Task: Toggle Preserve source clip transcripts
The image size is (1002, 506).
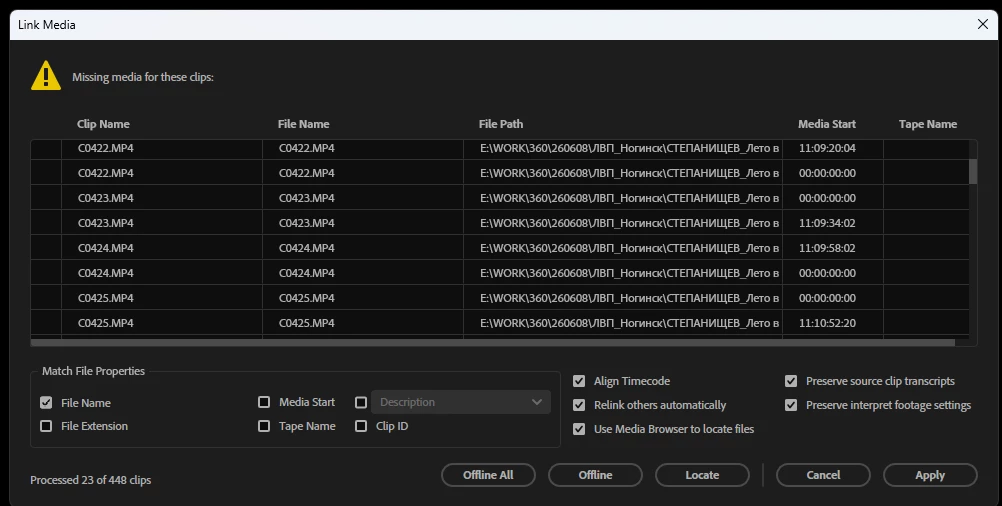Action: tap(791, 381)
